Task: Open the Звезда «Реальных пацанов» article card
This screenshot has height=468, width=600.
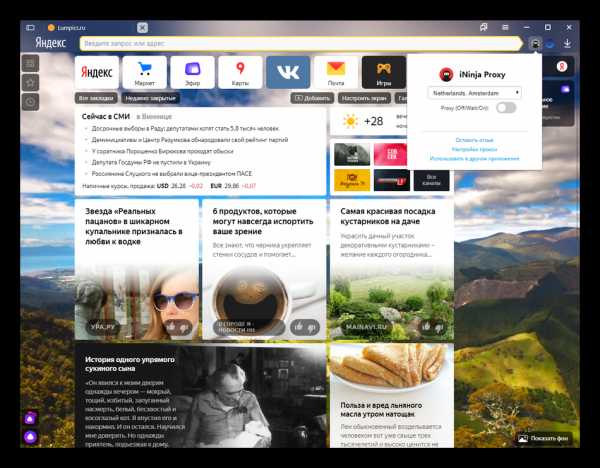Action: click(137, 269)
